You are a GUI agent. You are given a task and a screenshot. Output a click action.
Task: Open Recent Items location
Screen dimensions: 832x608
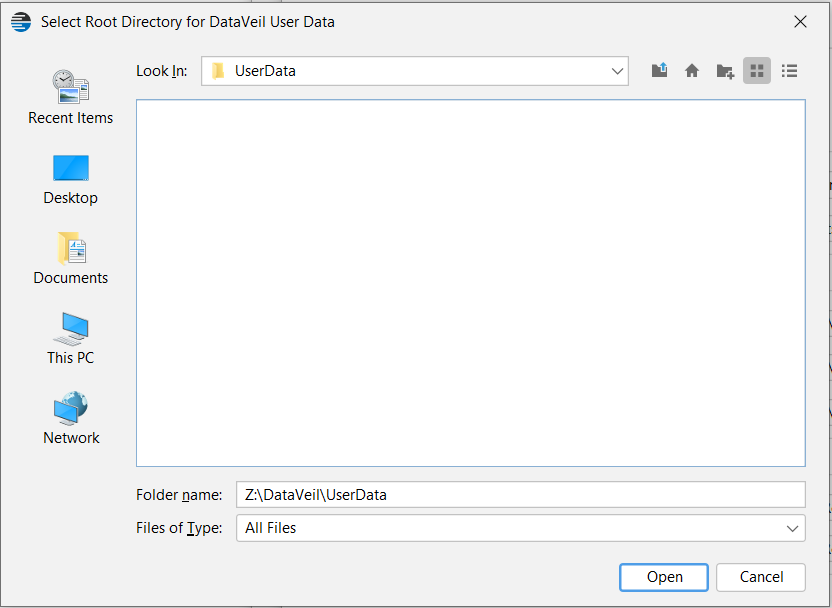(71, 97)
